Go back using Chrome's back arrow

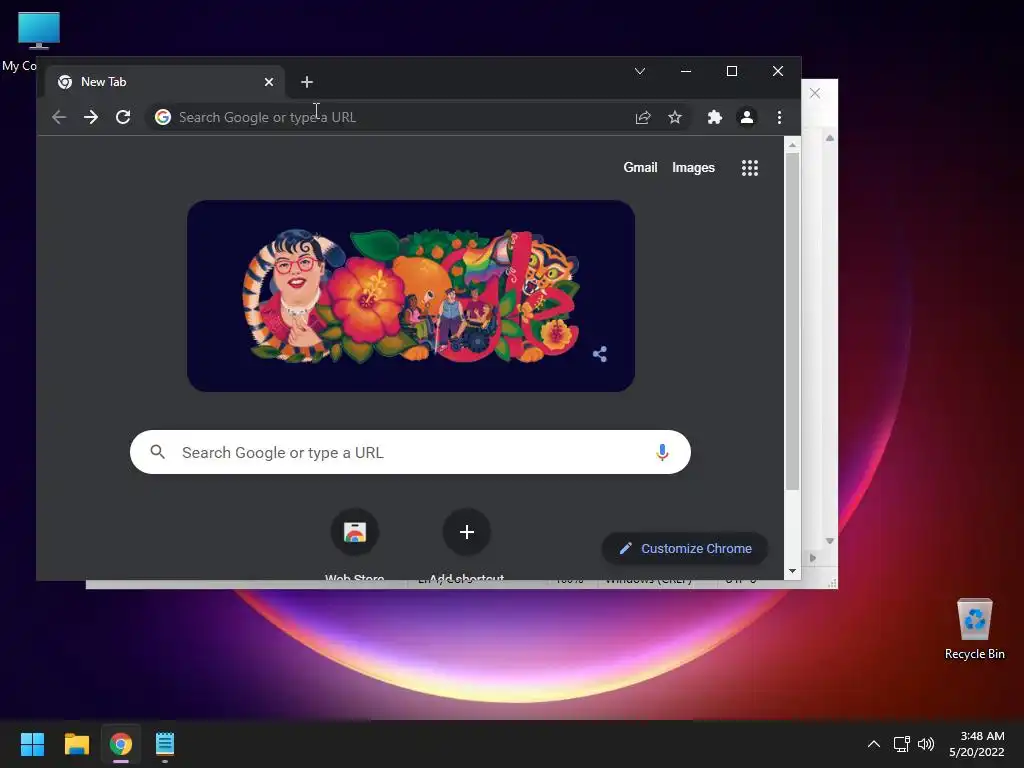[x=59, y=118]
